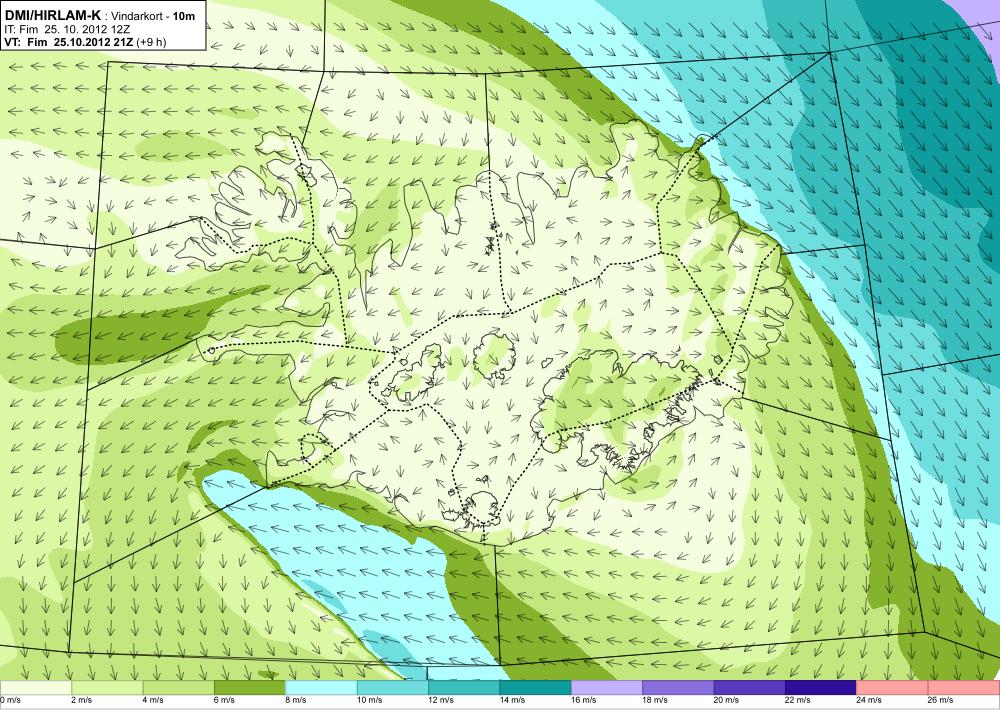Click the 'VT: Fim 25.10.2012 21Z (+9 h)' line

click(x=85, y=42)
